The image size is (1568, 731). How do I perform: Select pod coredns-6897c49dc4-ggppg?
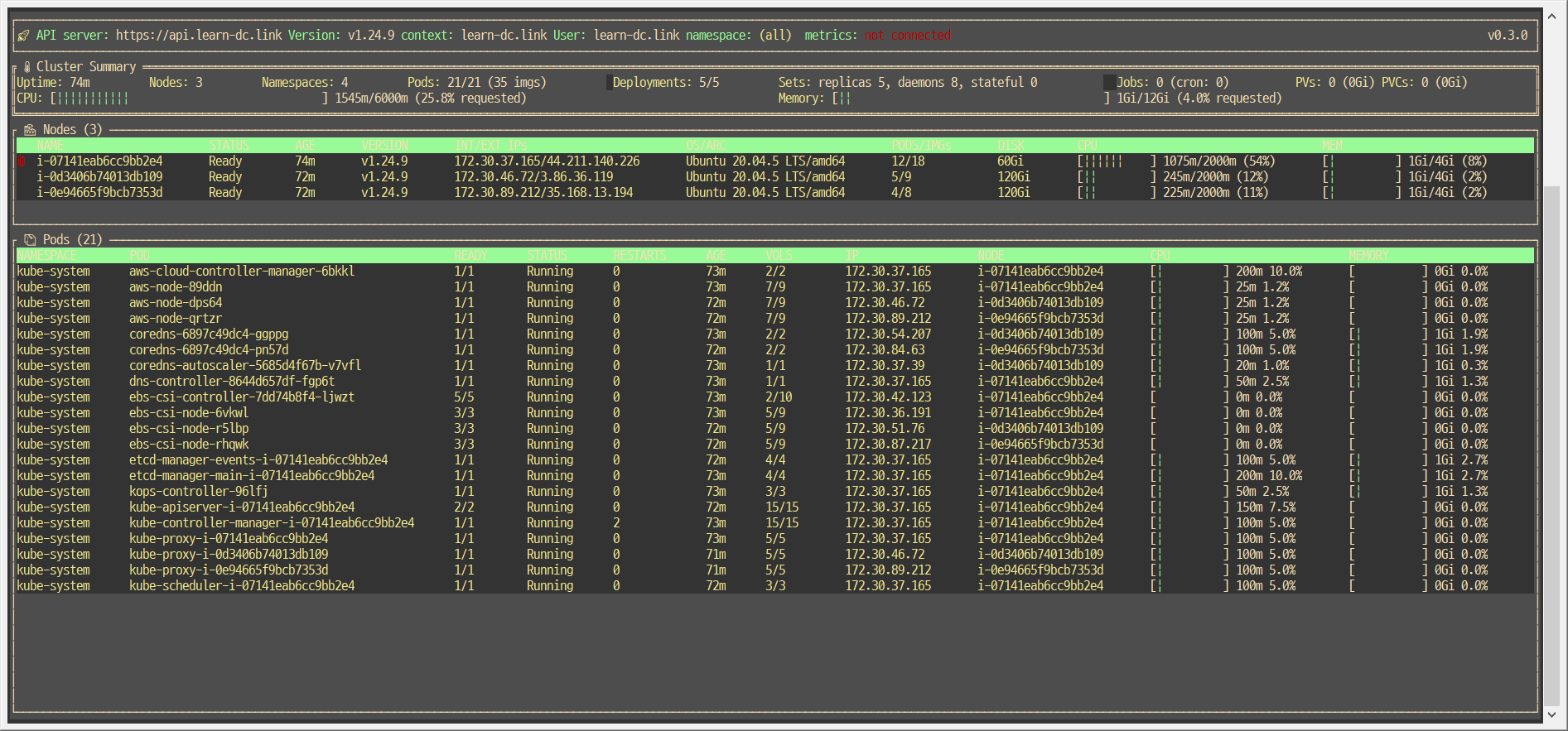775,334
